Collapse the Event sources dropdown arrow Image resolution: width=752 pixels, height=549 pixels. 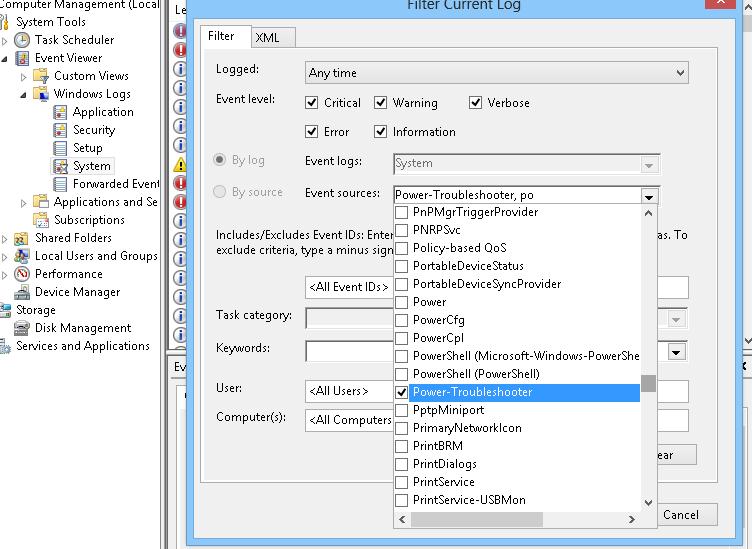click(x=649, y=196)
